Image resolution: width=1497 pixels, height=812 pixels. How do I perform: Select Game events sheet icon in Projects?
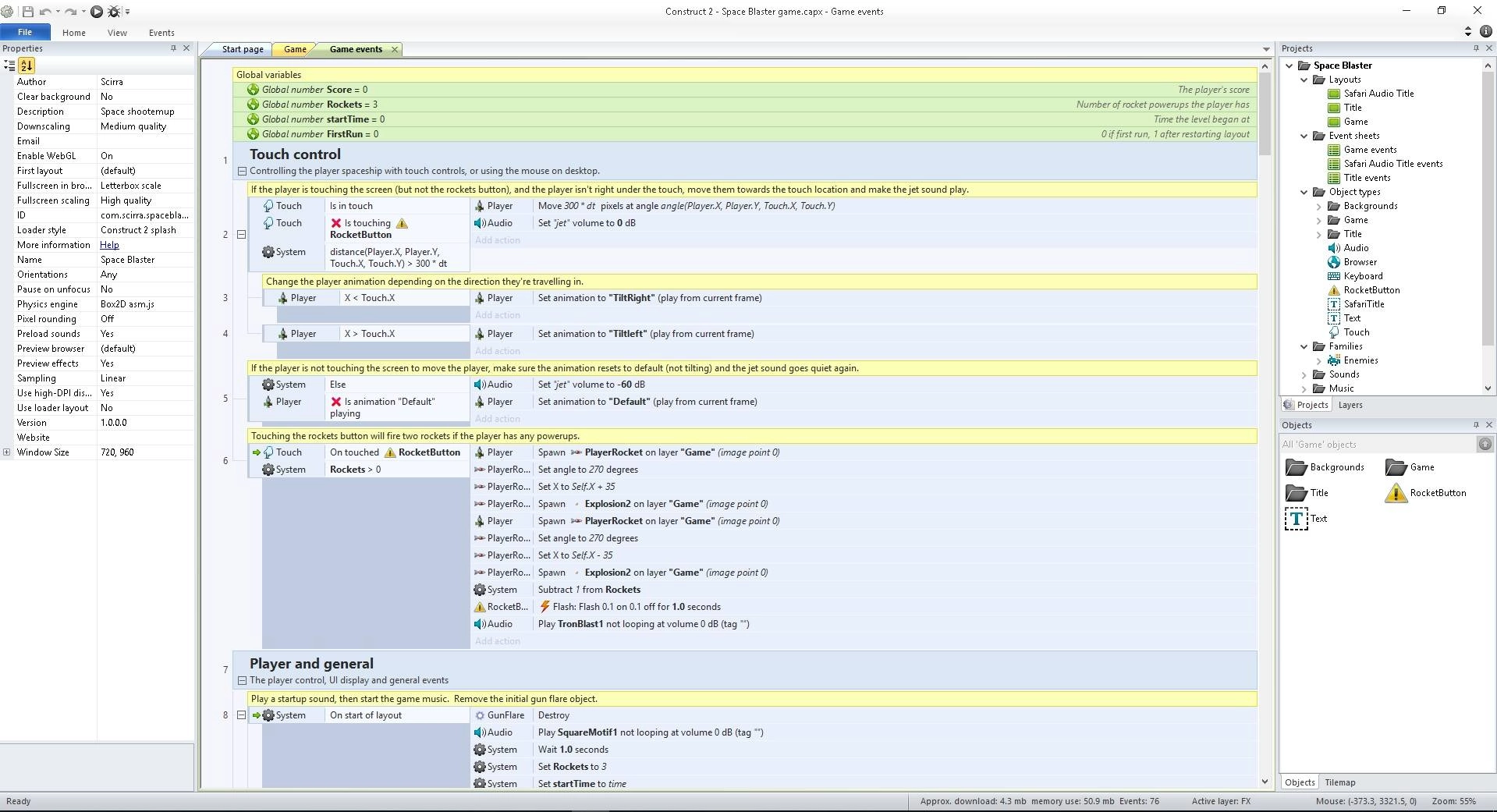[1334, 150]
